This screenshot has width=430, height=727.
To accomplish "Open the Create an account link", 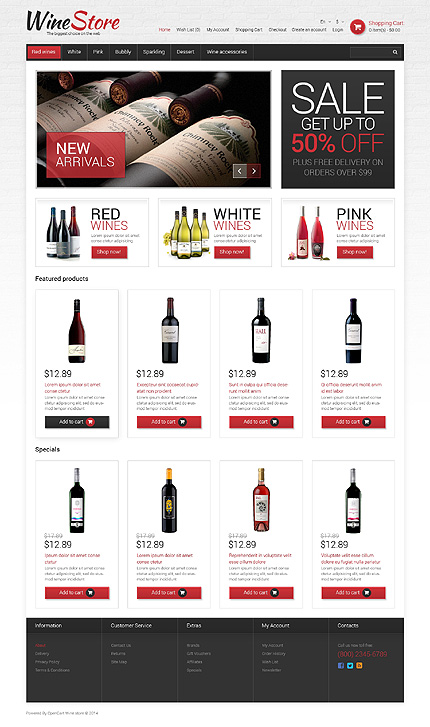I will (309, 30).
